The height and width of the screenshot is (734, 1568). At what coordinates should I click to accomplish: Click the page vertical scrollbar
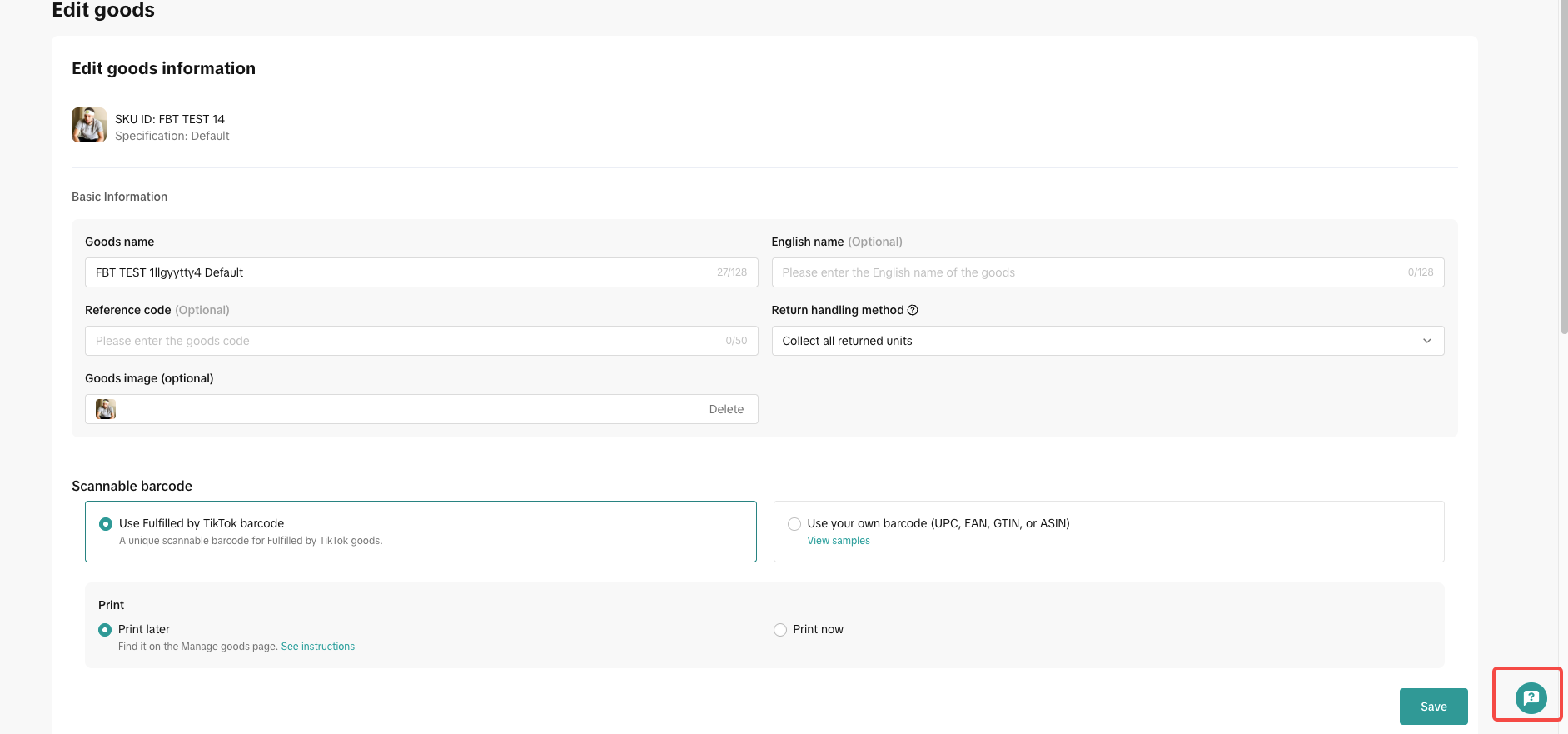tap(1563, 167)
